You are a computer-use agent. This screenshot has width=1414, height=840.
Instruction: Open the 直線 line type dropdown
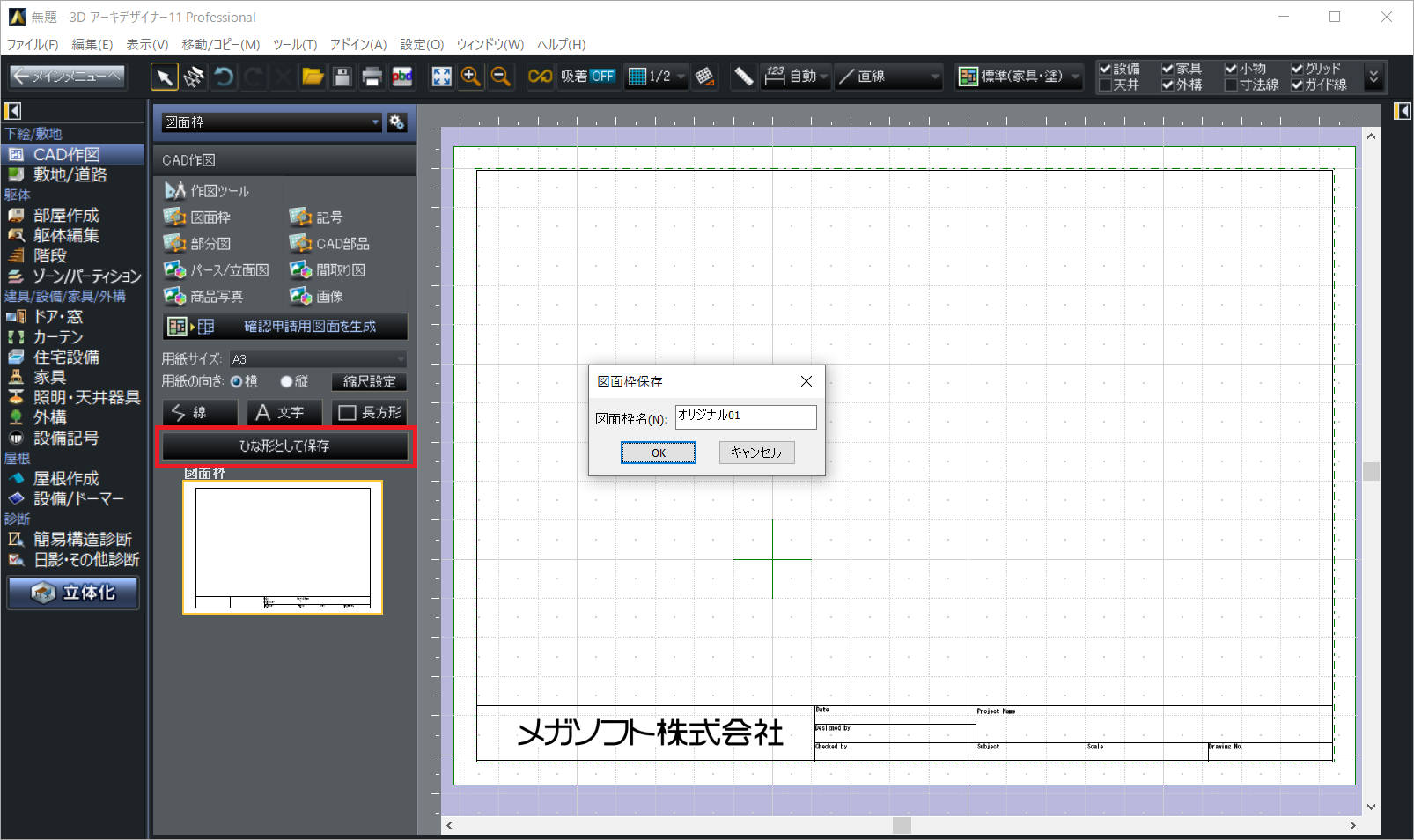click(x=887, y=77)
